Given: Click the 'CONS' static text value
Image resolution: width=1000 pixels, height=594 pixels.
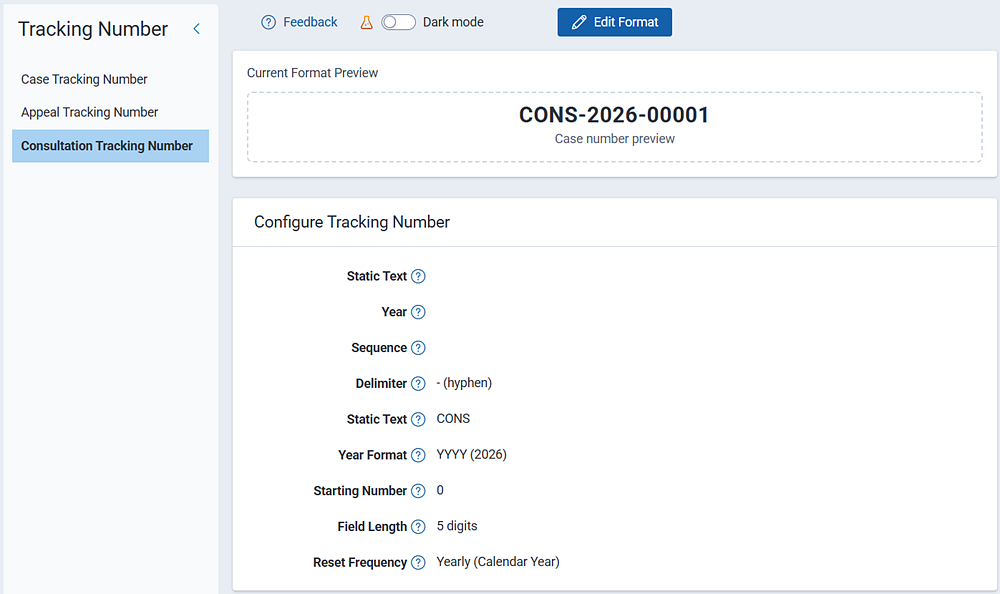Looking at the screenshot, I should (x=453, y=419).
